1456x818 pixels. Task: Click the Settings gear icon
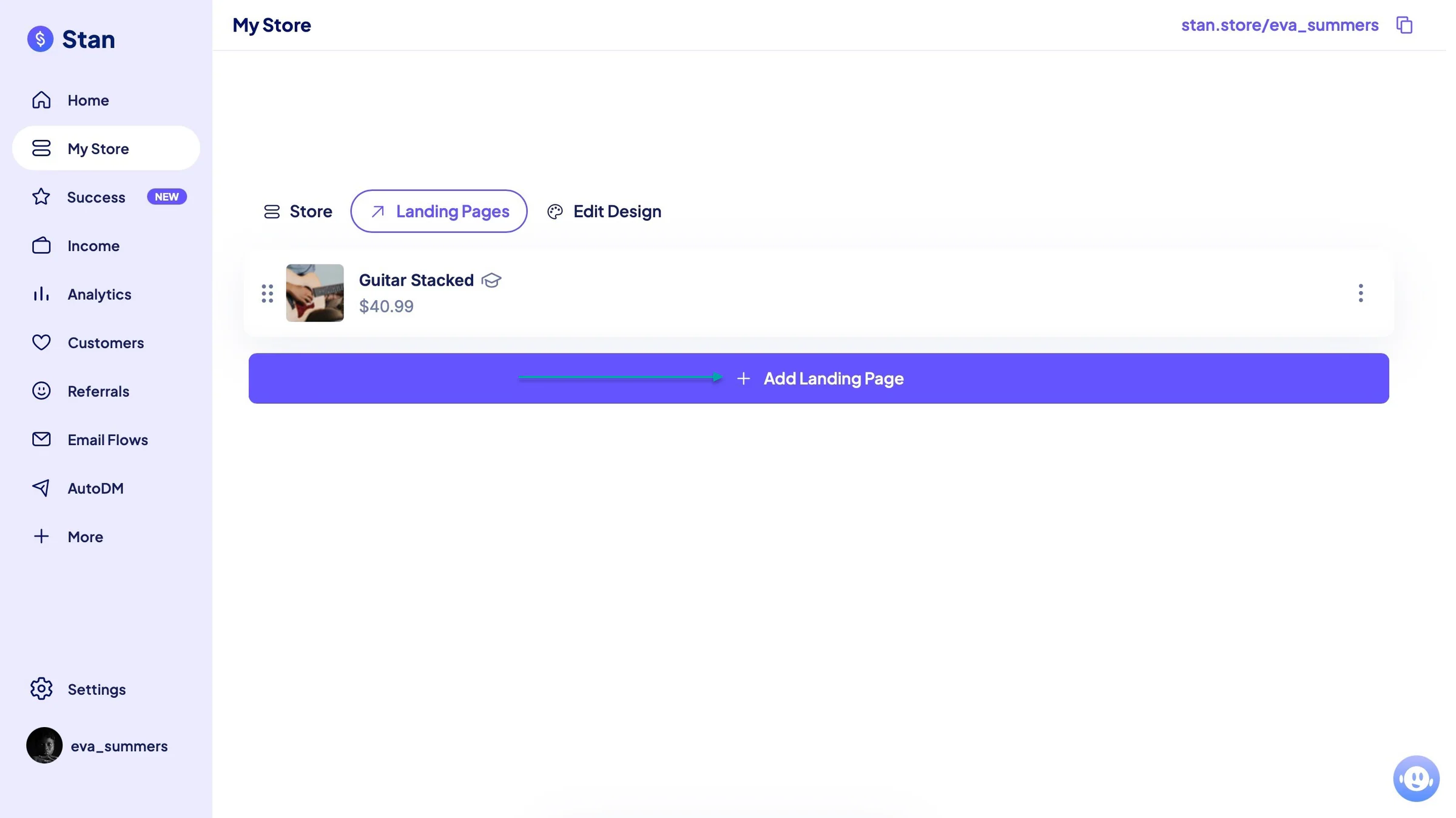[41, 689]
